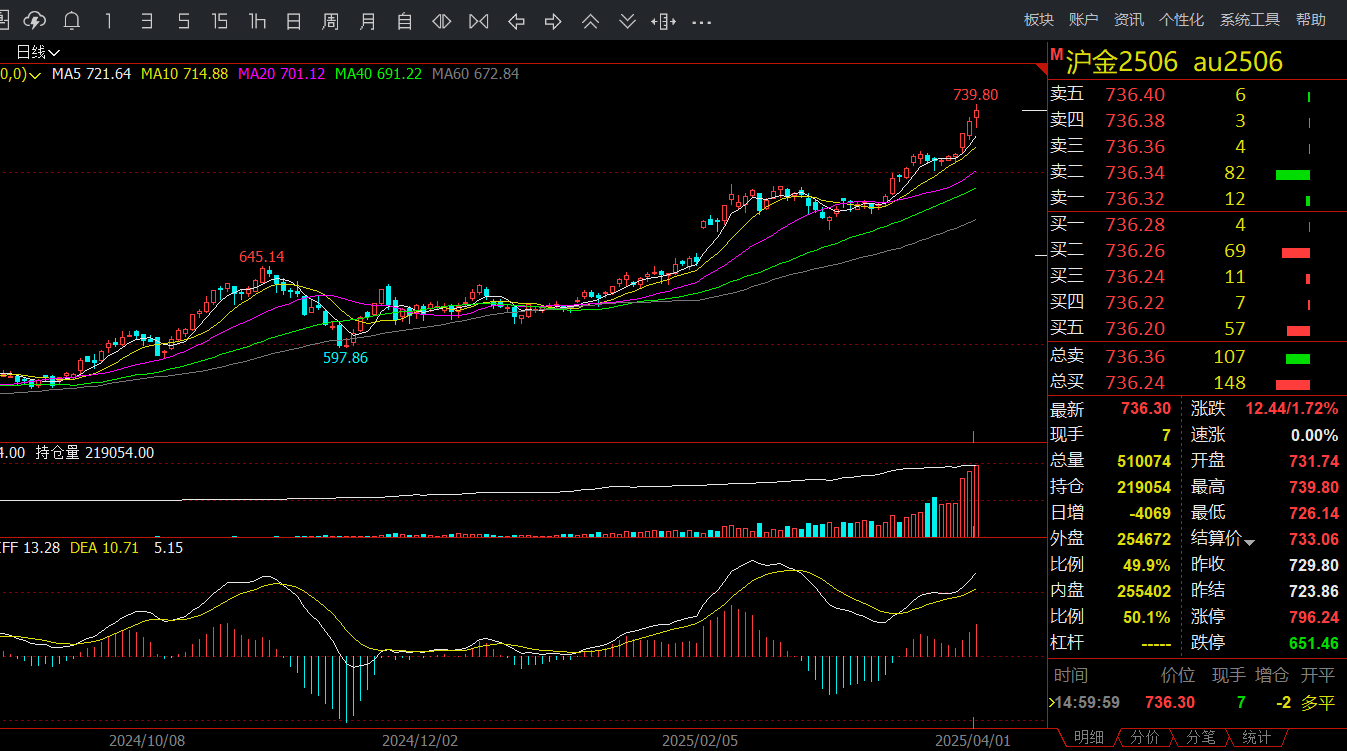The image size is (1347, 751).
Task: Click the cloud lightning icon in toolbar
Action: coord(35,20)
